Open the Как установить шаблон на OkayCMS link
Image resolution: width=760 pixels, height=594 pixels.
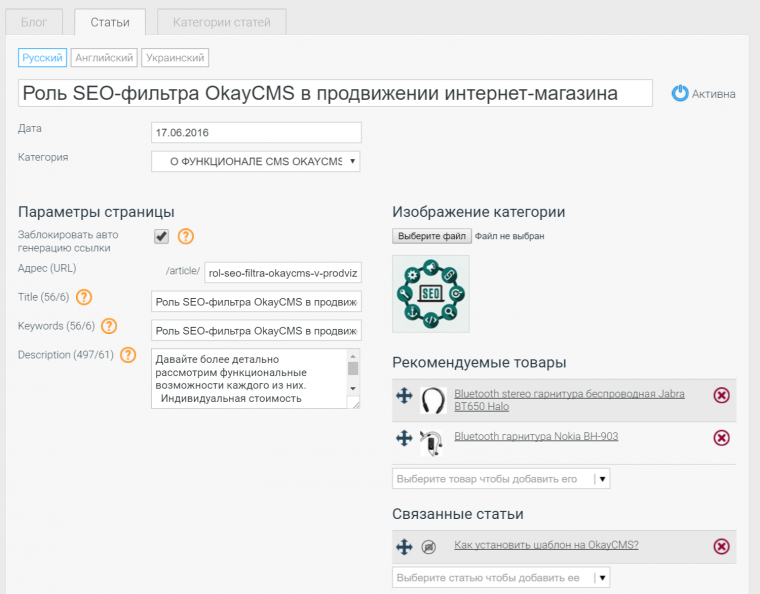[546, 546]
